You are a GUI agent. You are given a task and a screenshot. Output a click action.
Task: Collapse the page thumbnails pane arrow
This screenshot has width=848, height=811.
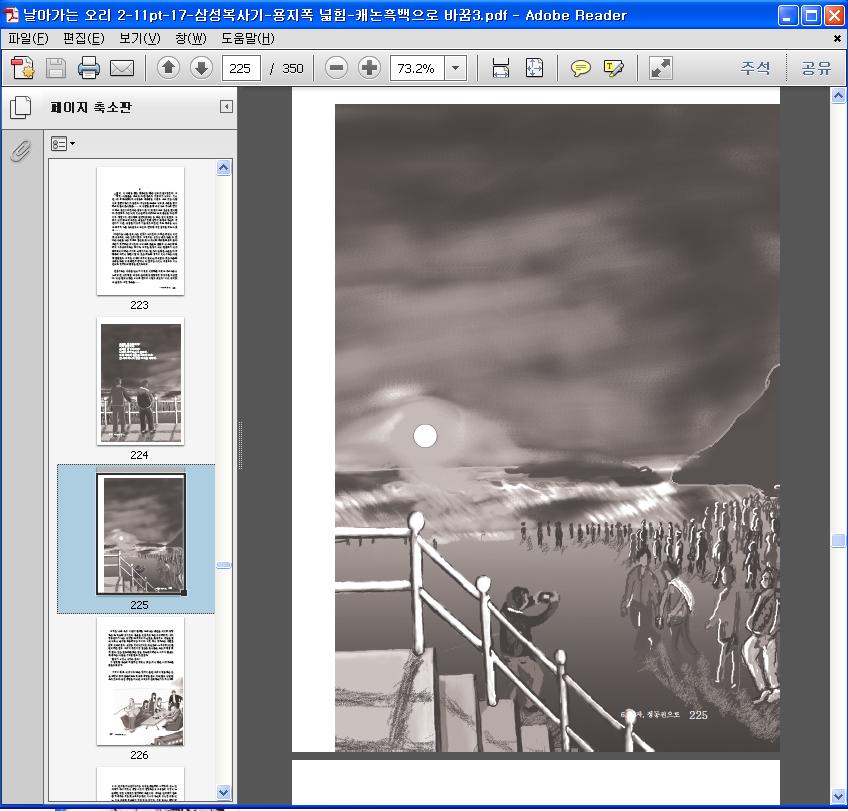[226, 107]
